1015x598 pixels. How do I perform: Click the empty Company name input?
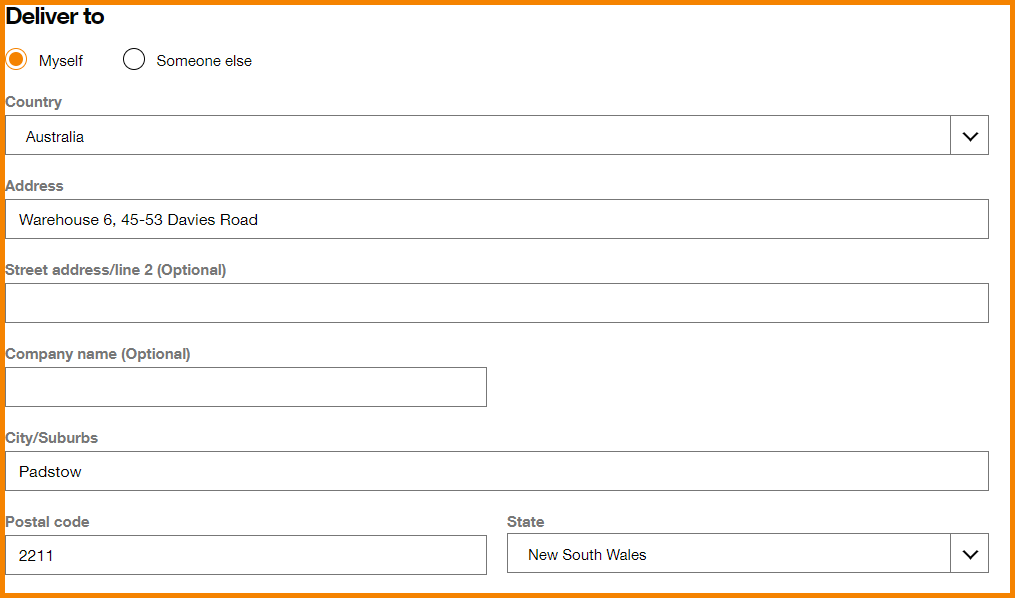pyautogui.click(x=246, y=387)
